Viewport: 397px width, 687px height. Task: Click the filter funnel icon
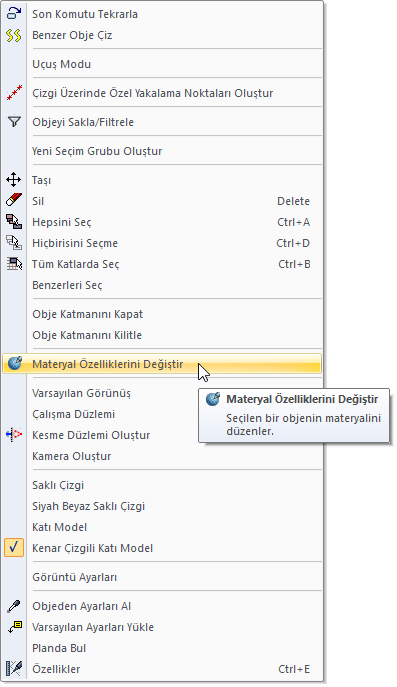click(14, 122)
